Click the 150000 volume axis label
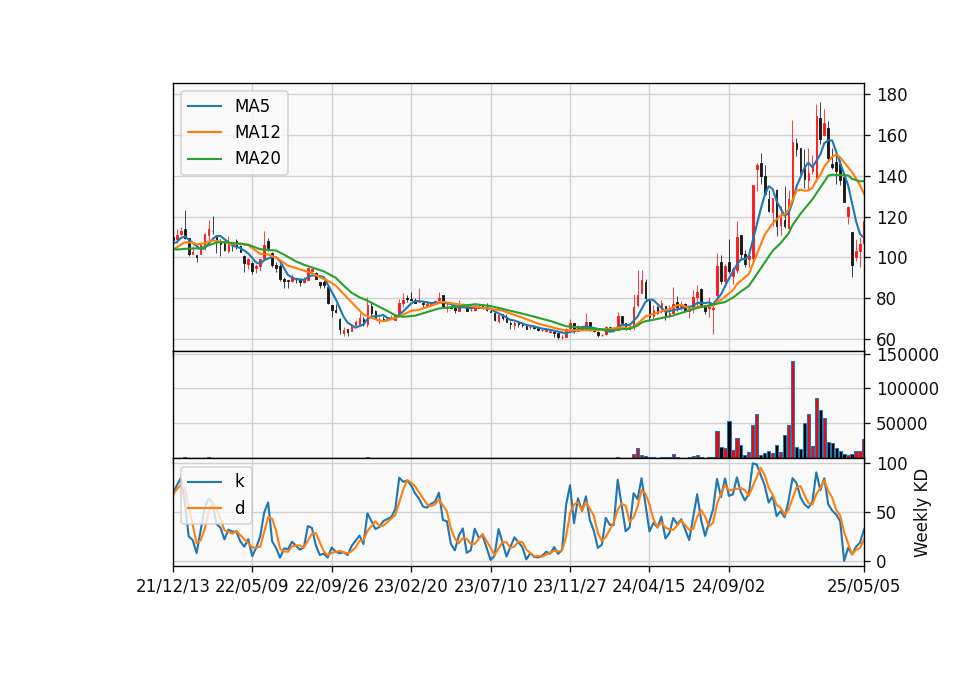 907,355
